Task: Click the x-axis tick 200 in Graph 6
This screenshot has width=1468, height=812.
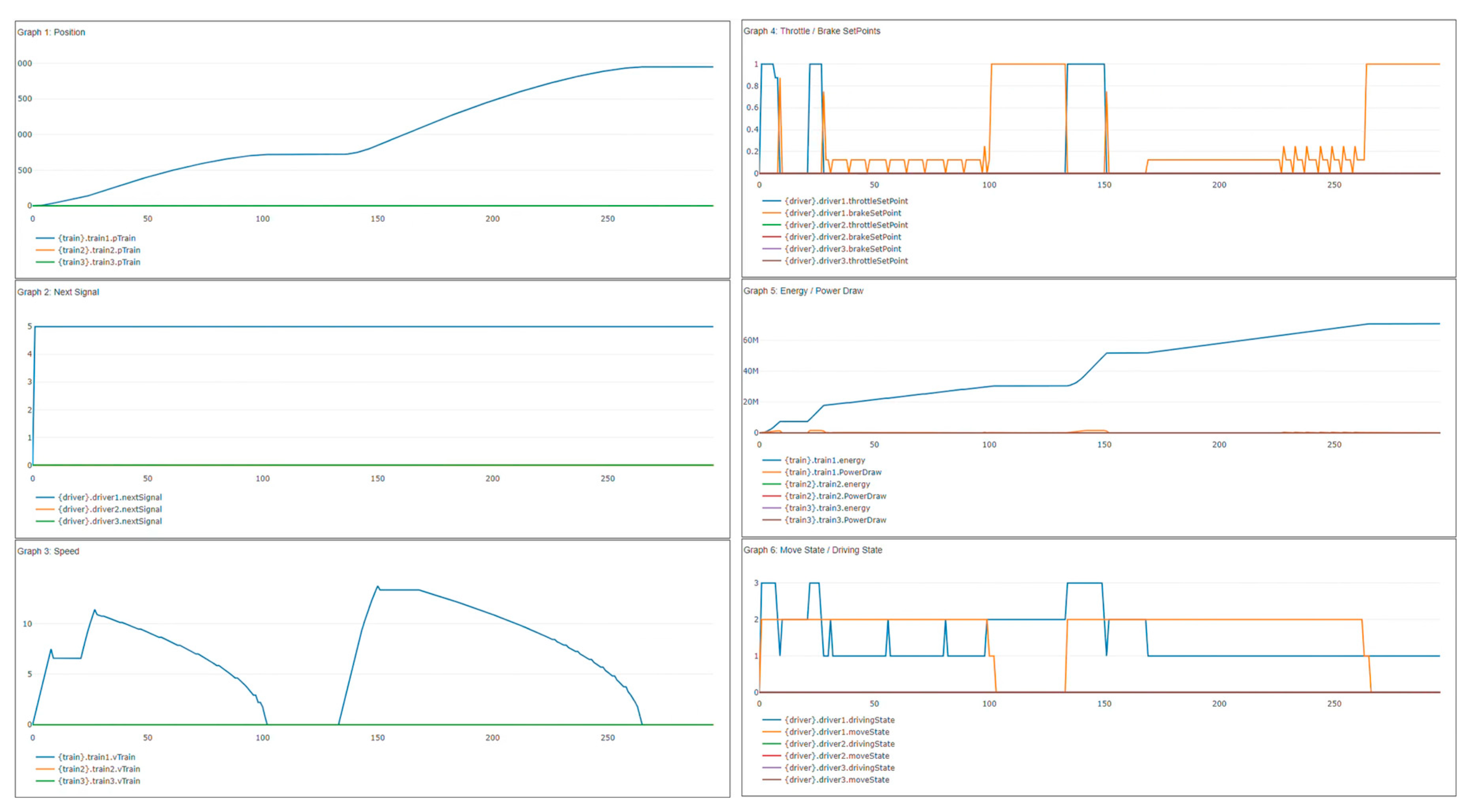Action: point(1219,704)
